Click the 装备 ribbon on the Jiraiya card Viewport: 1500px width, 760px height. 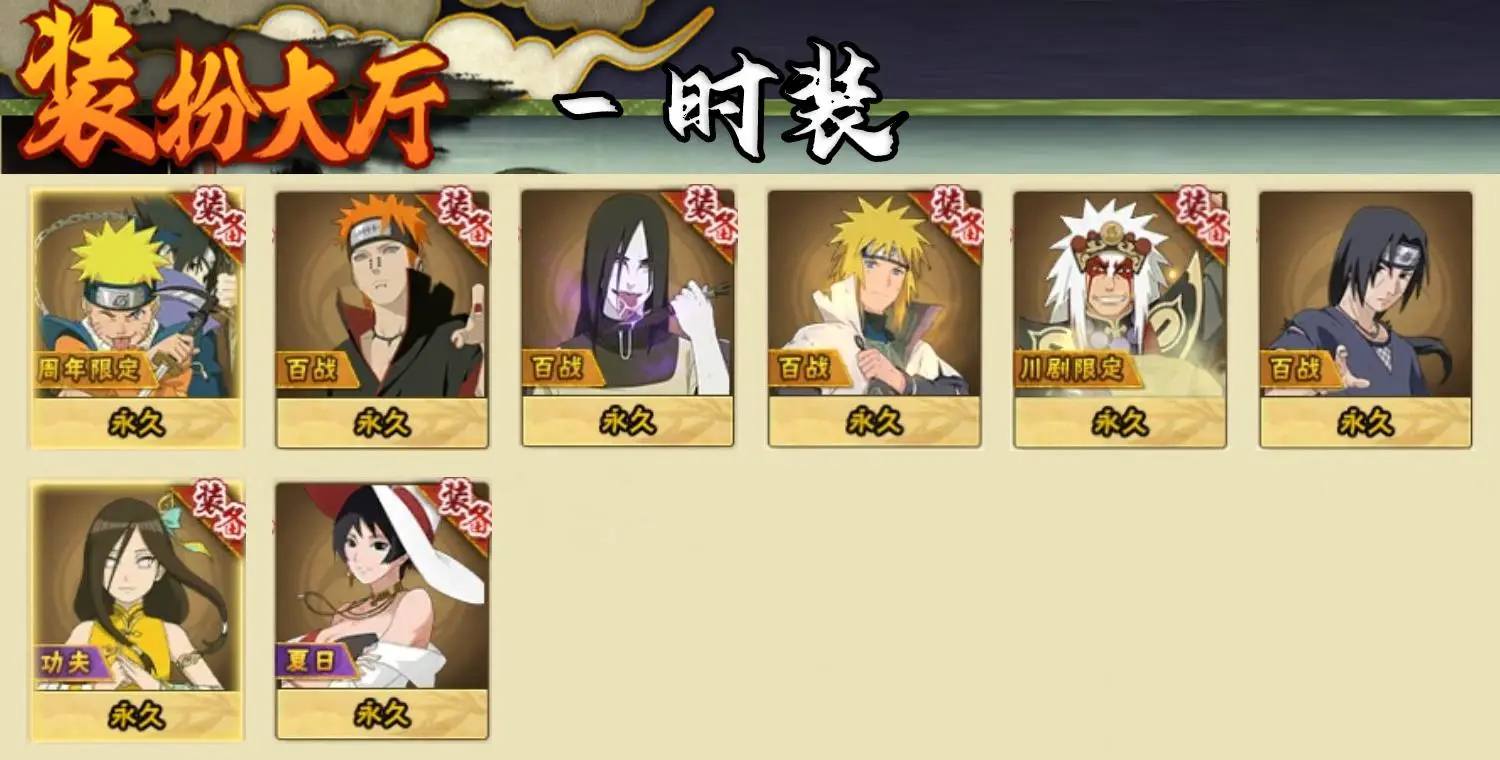pyautogui.click(x=1199, y=218)
